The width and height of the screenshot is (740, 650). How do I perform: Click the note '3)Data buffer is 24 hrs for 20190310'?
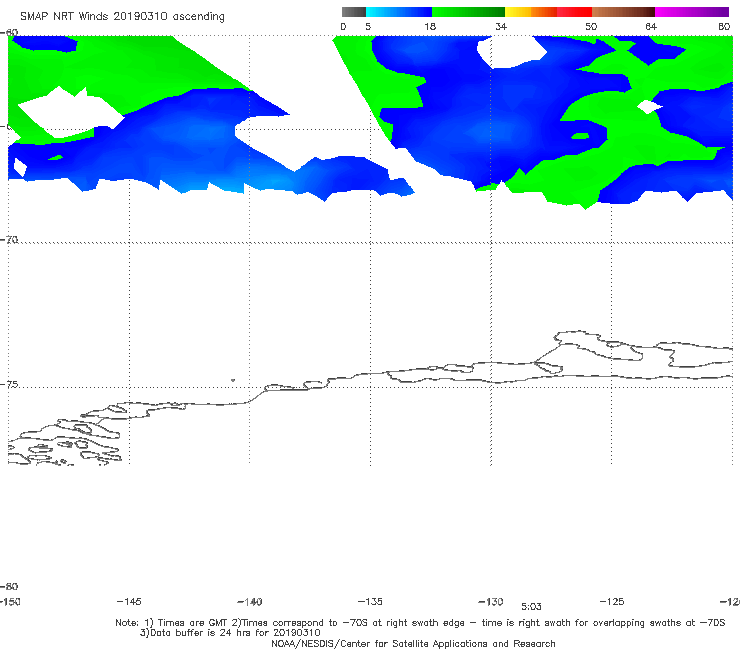click(230, 633)
